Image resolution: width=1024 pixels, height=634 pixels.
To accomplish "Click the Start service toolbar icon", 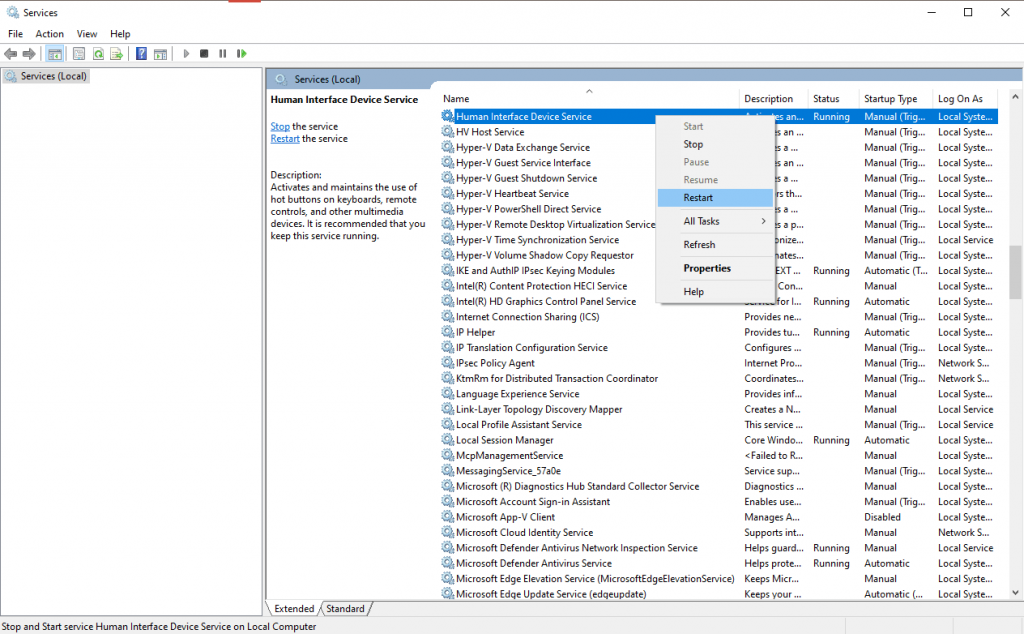I will coord(184,53).
